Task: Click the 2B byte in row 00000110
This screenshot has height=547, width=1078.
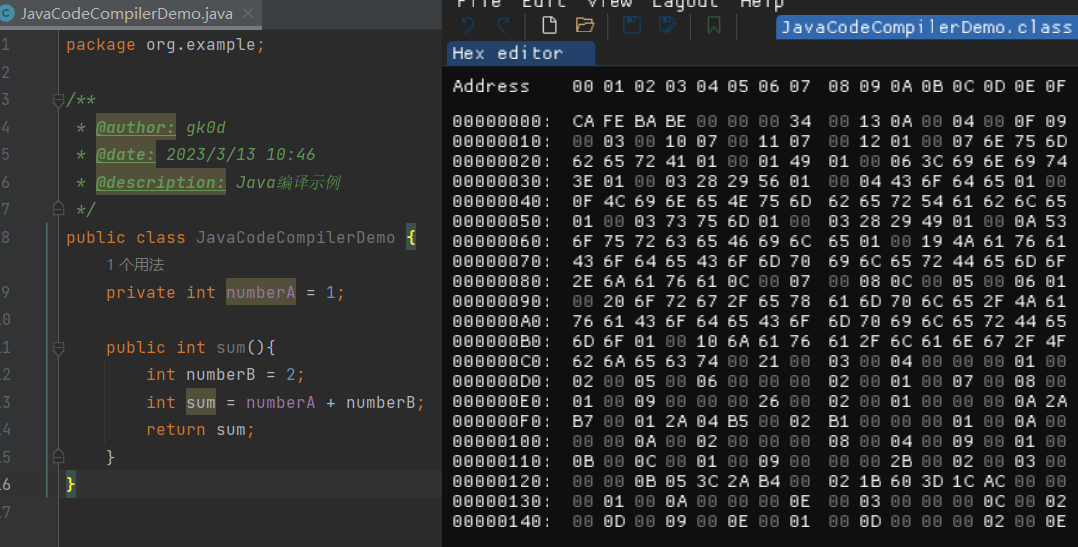Action: [901, 461]
